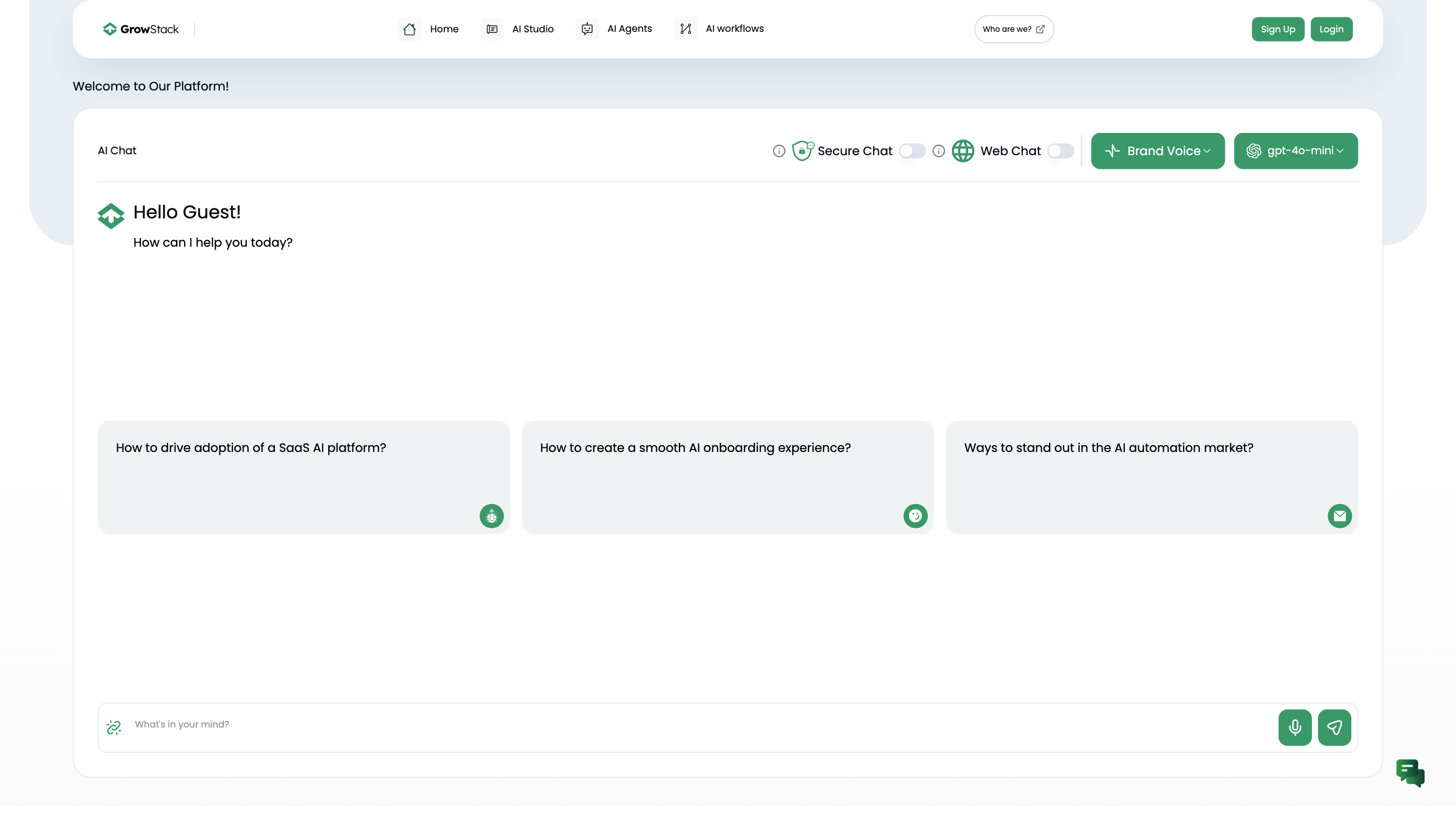Click the paper plane send icon
Viewport: 1456px width, 819px height.
click(1334, 727)
